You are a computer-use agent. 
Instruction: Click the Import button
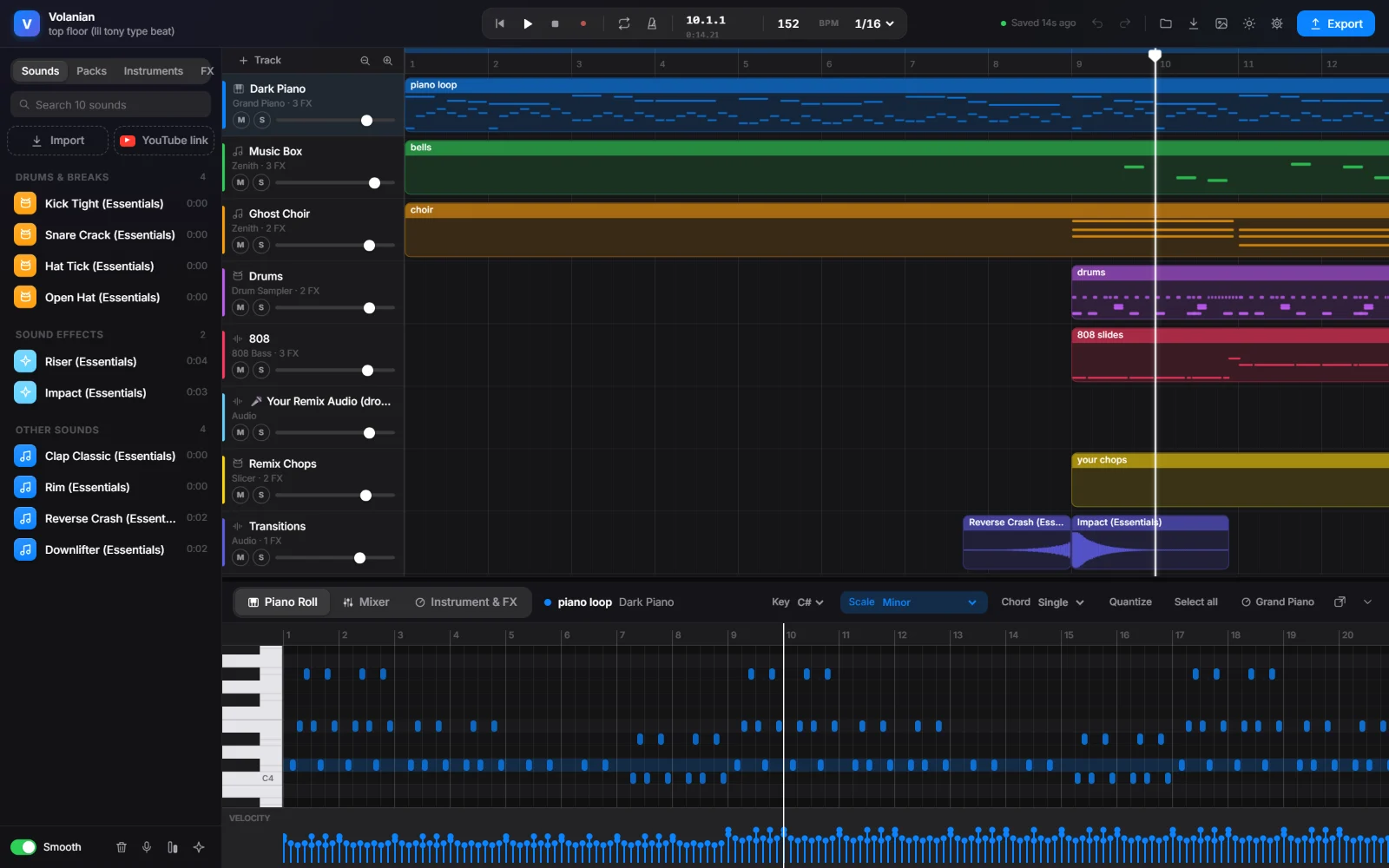[x=58, y=141]
